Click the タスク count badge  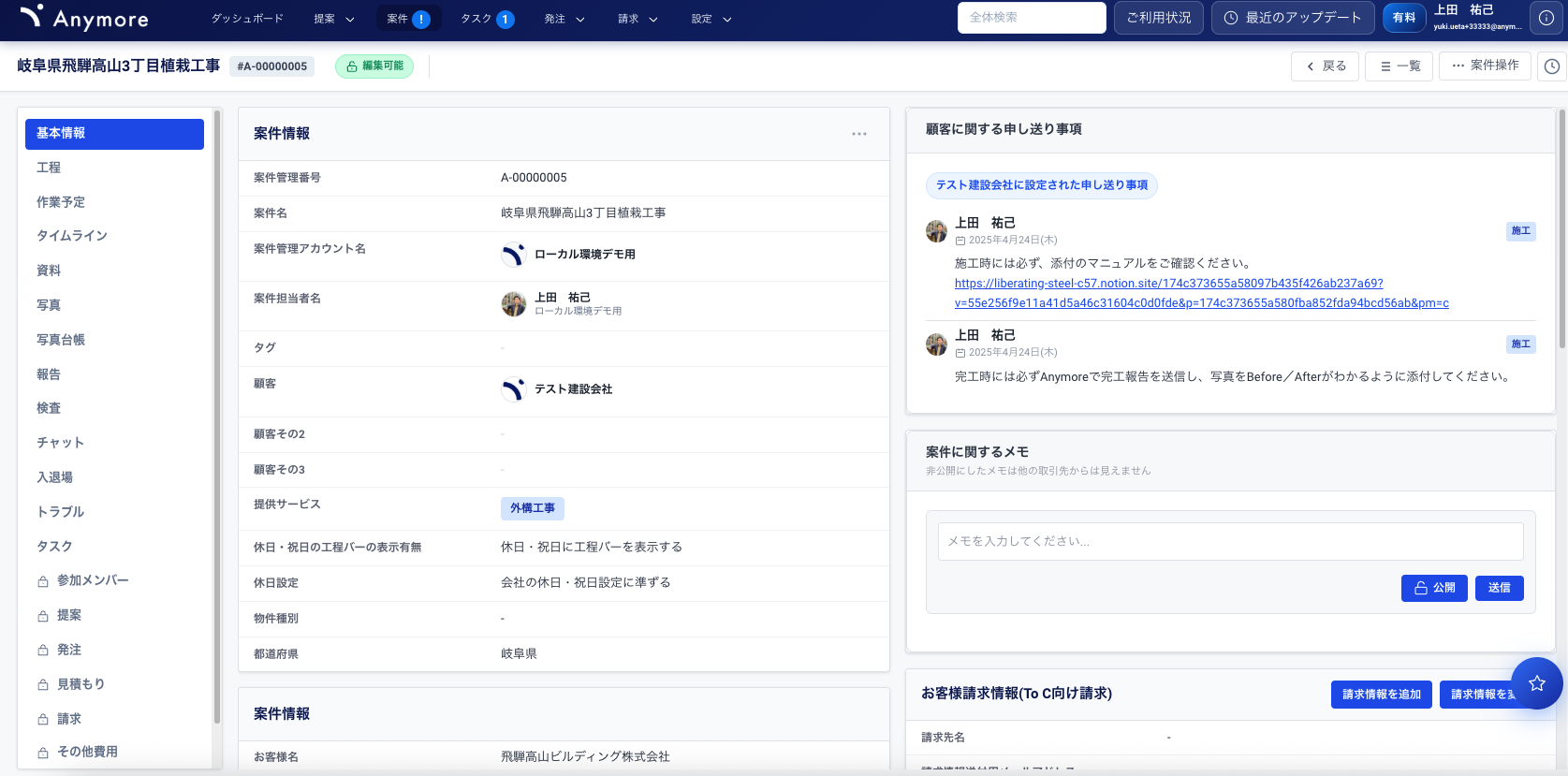coord(506,19)
